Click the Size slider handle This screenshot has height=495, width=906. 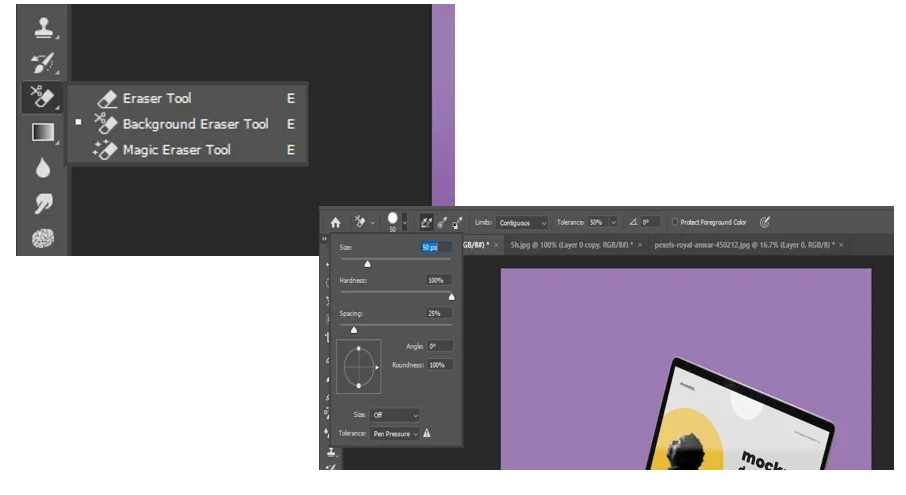(x=367, y=264)
